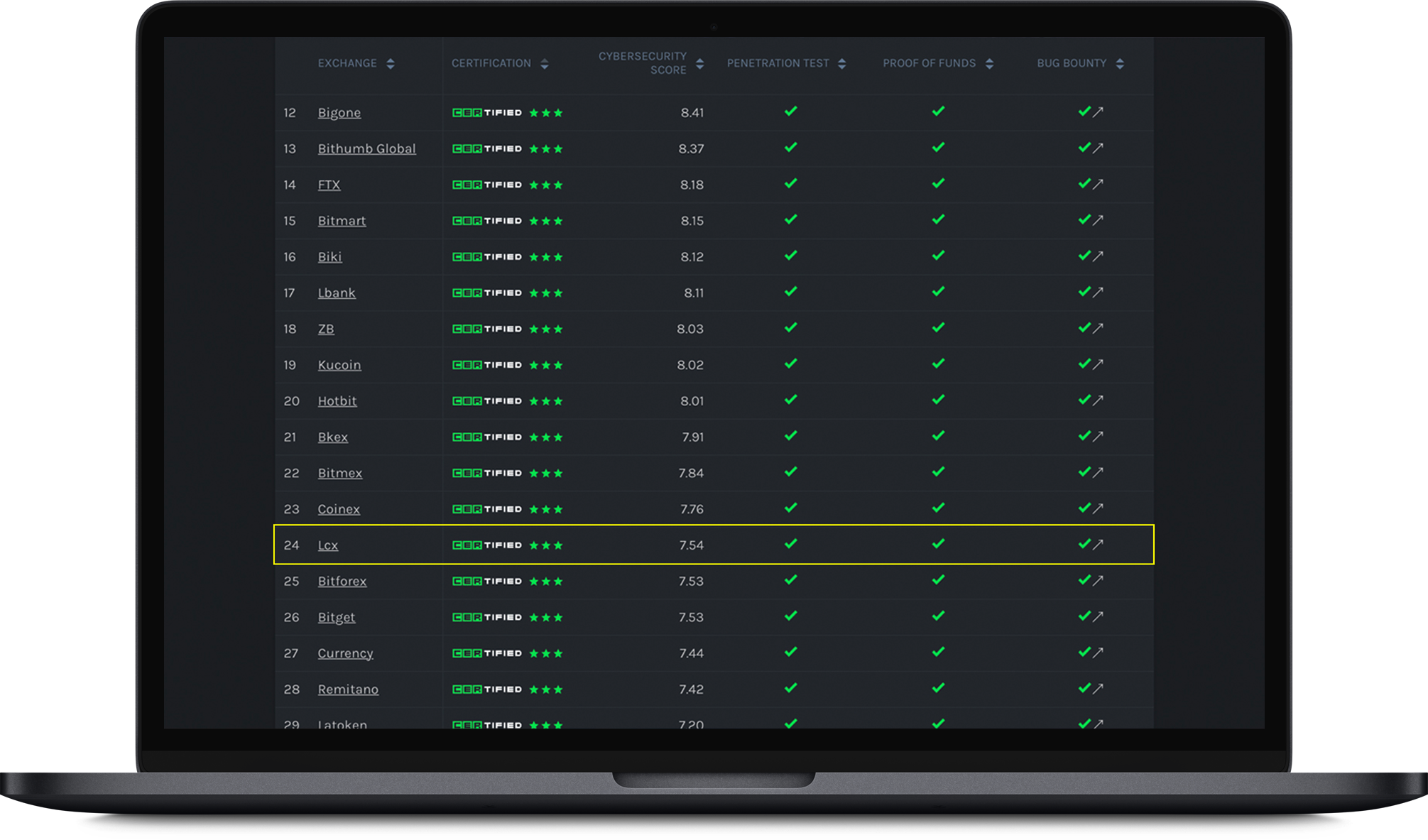The height and width of the screenshot is (840, 1428).
Task: Sort by Bug Bounty column arrows
Action: pos(1120,64)
